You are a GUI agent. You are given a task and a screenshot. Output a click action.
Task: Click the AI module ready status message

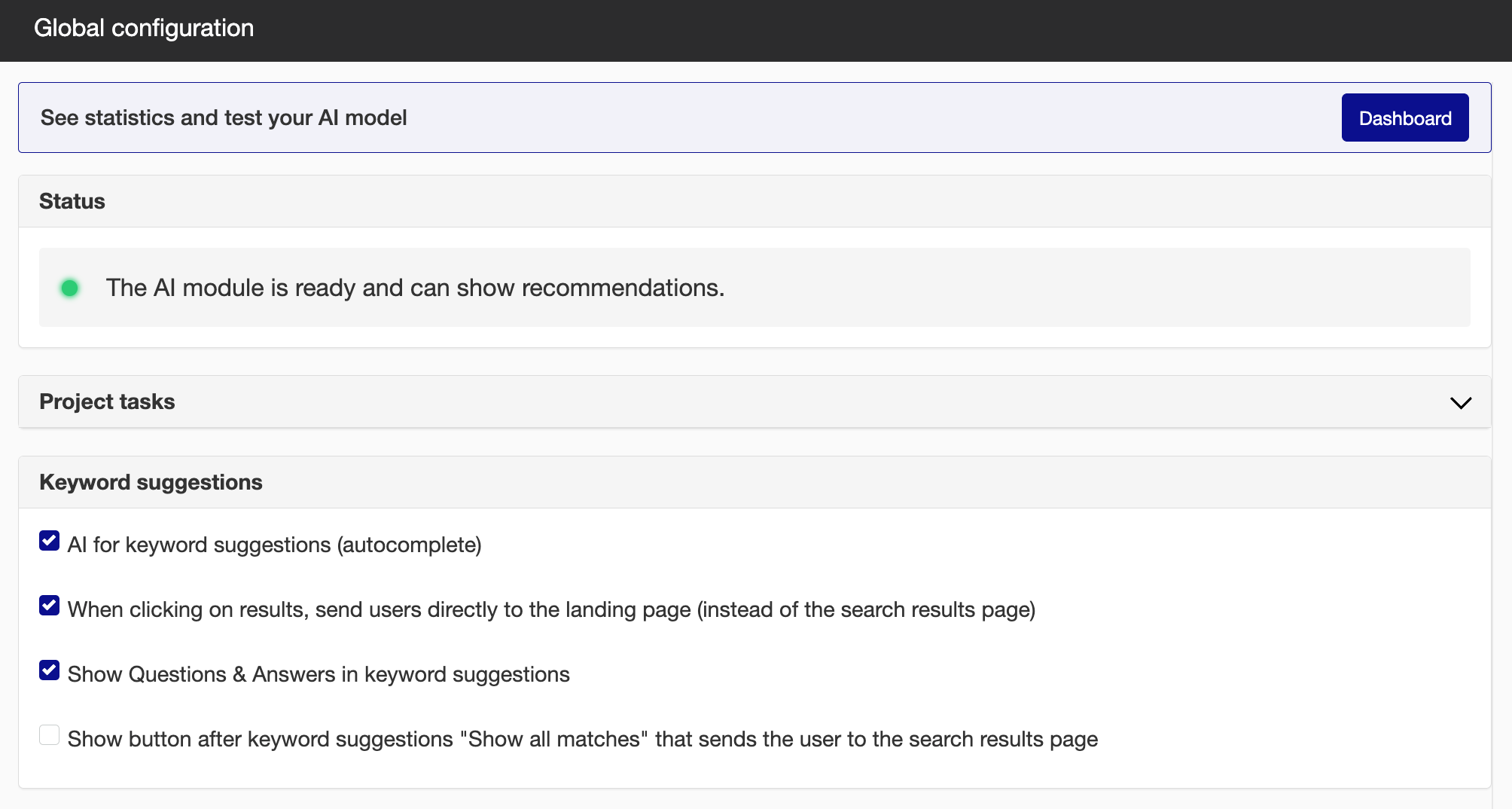(416, 288)
